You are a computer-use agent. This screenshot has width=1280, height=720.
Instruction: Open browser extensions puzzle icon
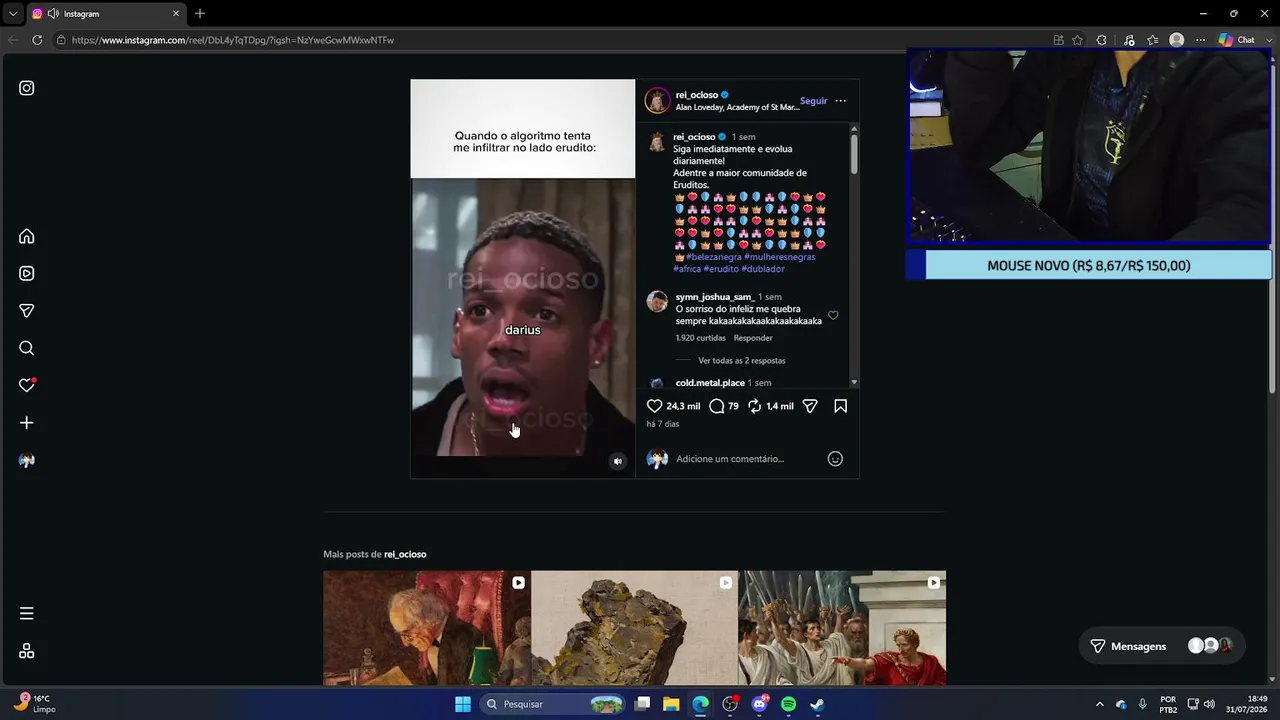tap(1101, 40)
